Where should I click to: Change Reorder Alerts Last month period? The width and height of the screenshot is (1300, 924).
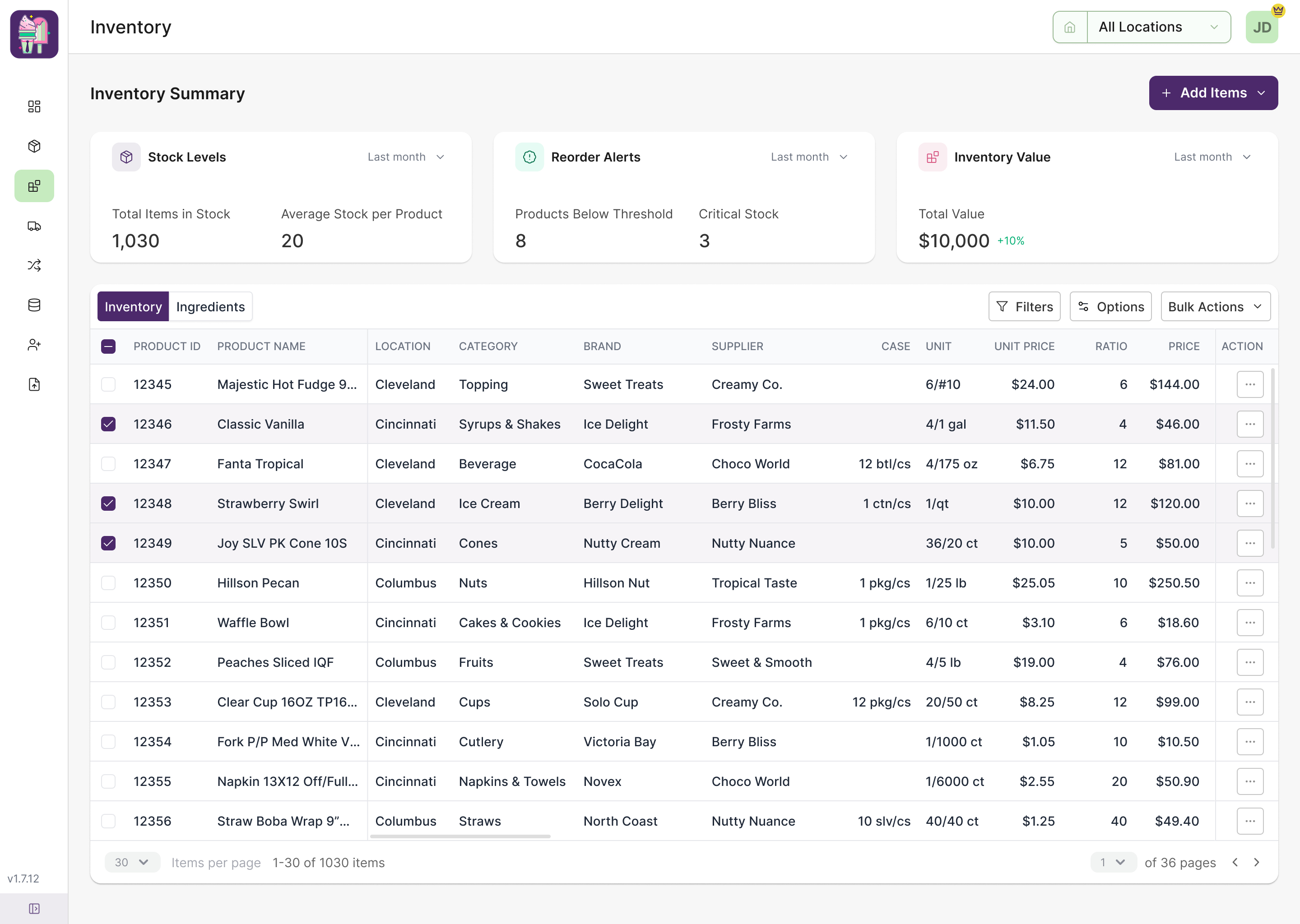(x=809, y=157)
